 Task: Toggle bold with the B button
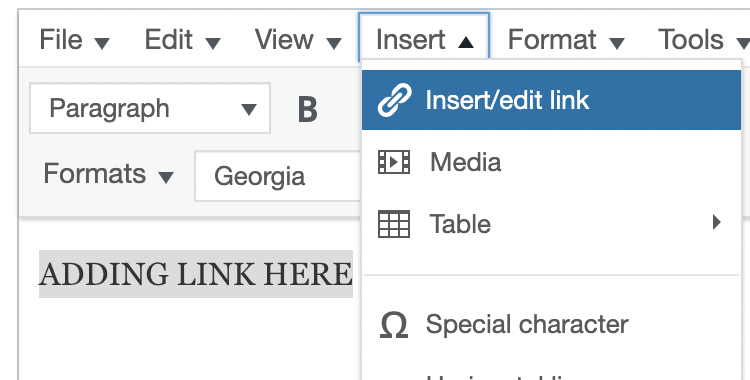(308, 109)
